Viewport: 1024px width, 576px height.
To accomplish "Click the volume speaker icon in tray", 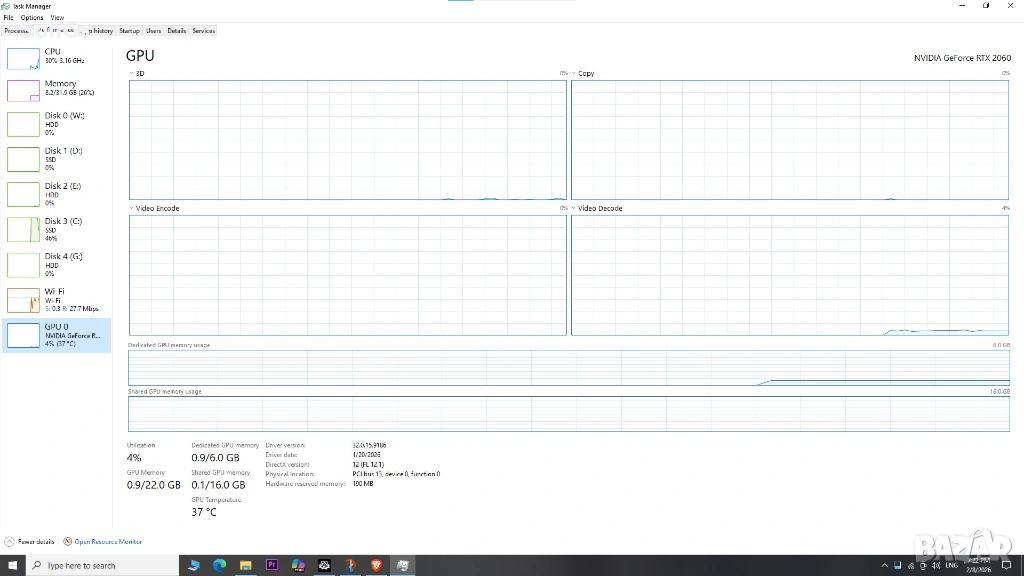I will [x=936, y=566].
